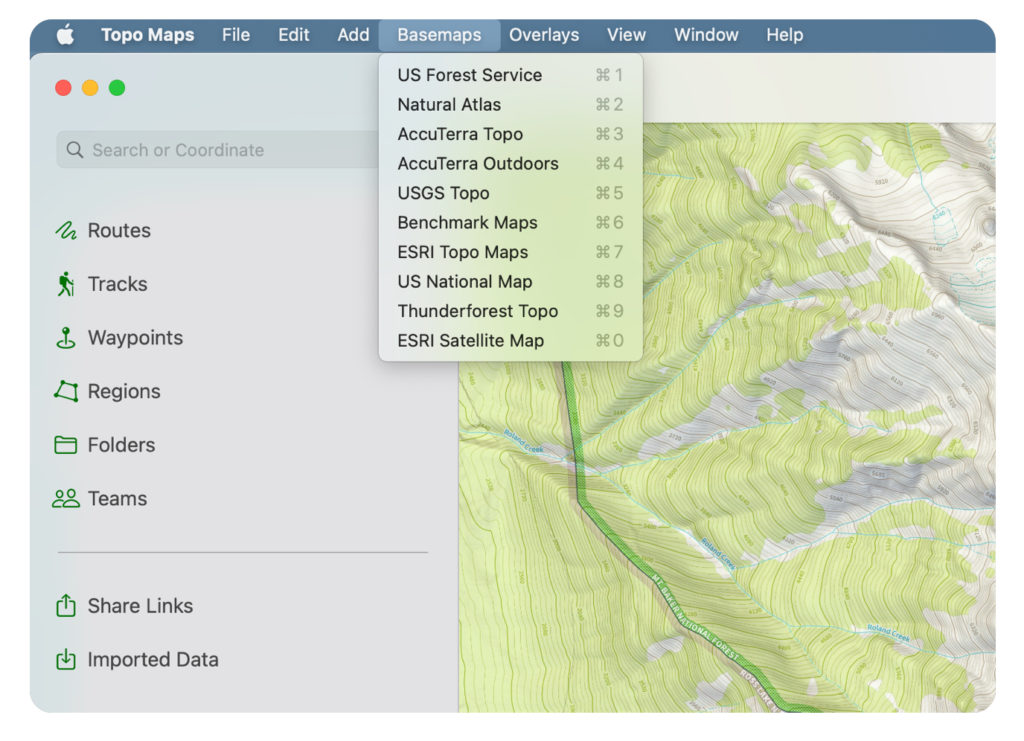Show the Regions list
1024x741 pixels.
(x=124, y=391)
